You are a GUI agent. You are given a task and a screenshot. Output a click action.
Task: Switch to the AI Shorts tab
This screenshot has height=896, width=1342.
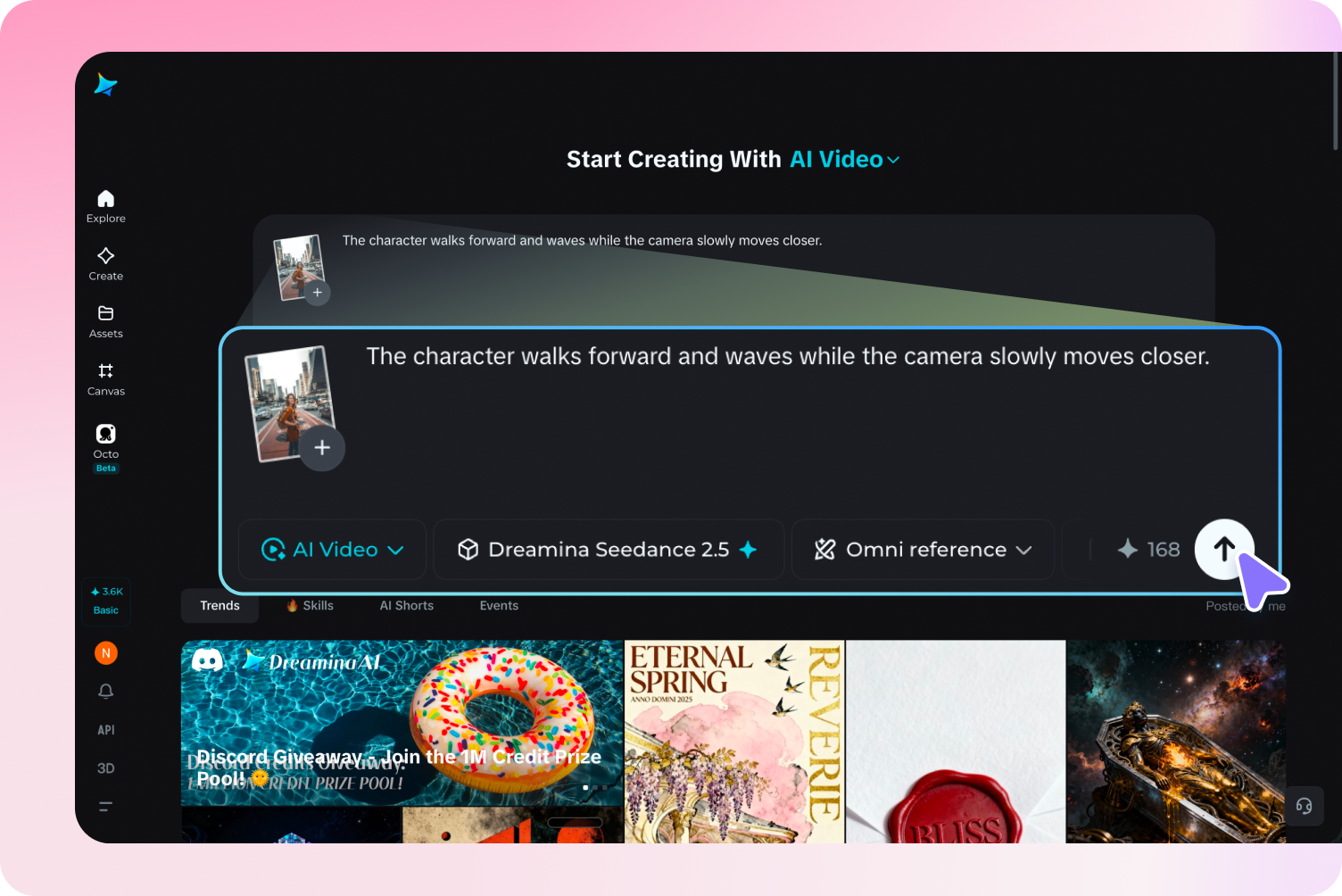407,606
